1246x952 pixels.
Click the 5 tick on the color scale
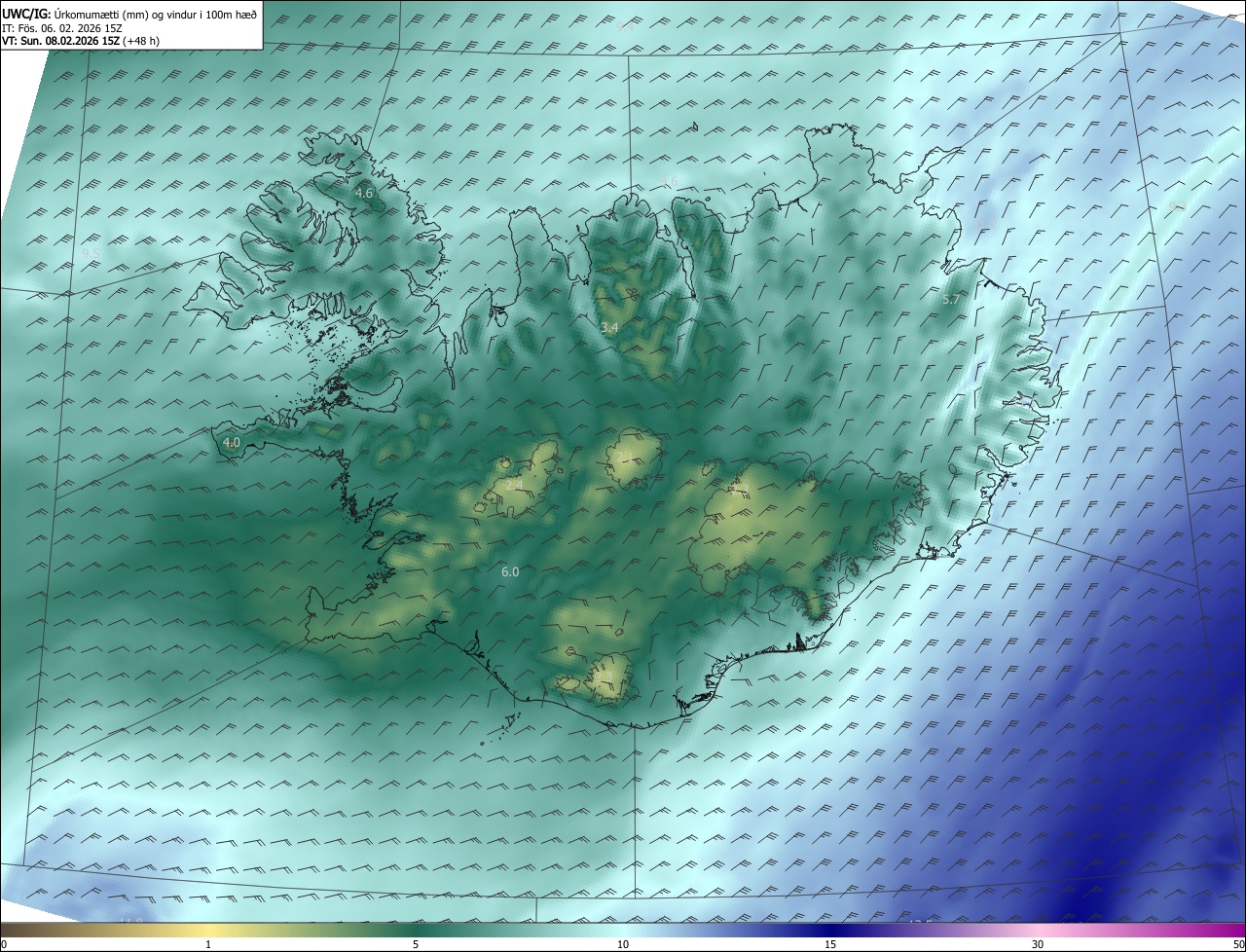point(416,944)
